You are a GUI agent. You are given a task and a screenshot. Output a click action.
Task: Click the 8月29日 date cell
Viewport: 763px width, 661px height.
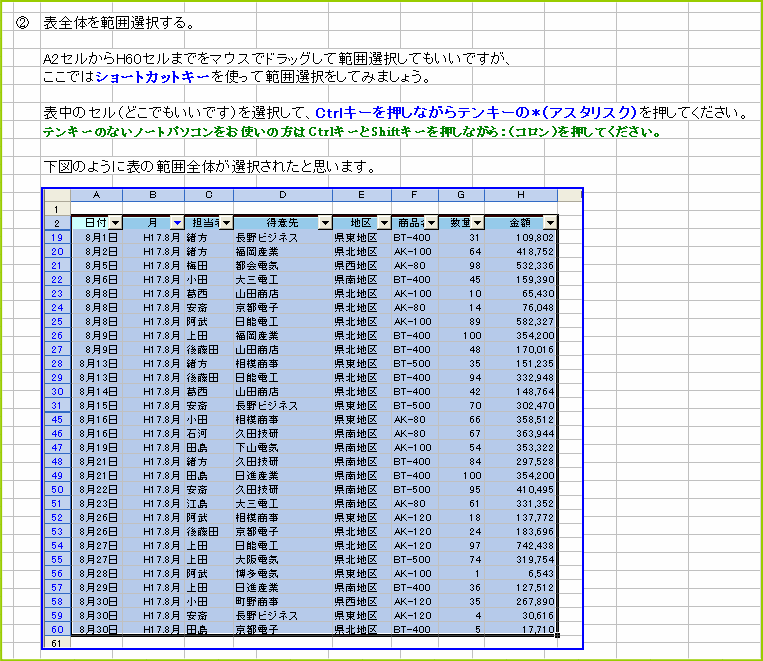point(97,588)
